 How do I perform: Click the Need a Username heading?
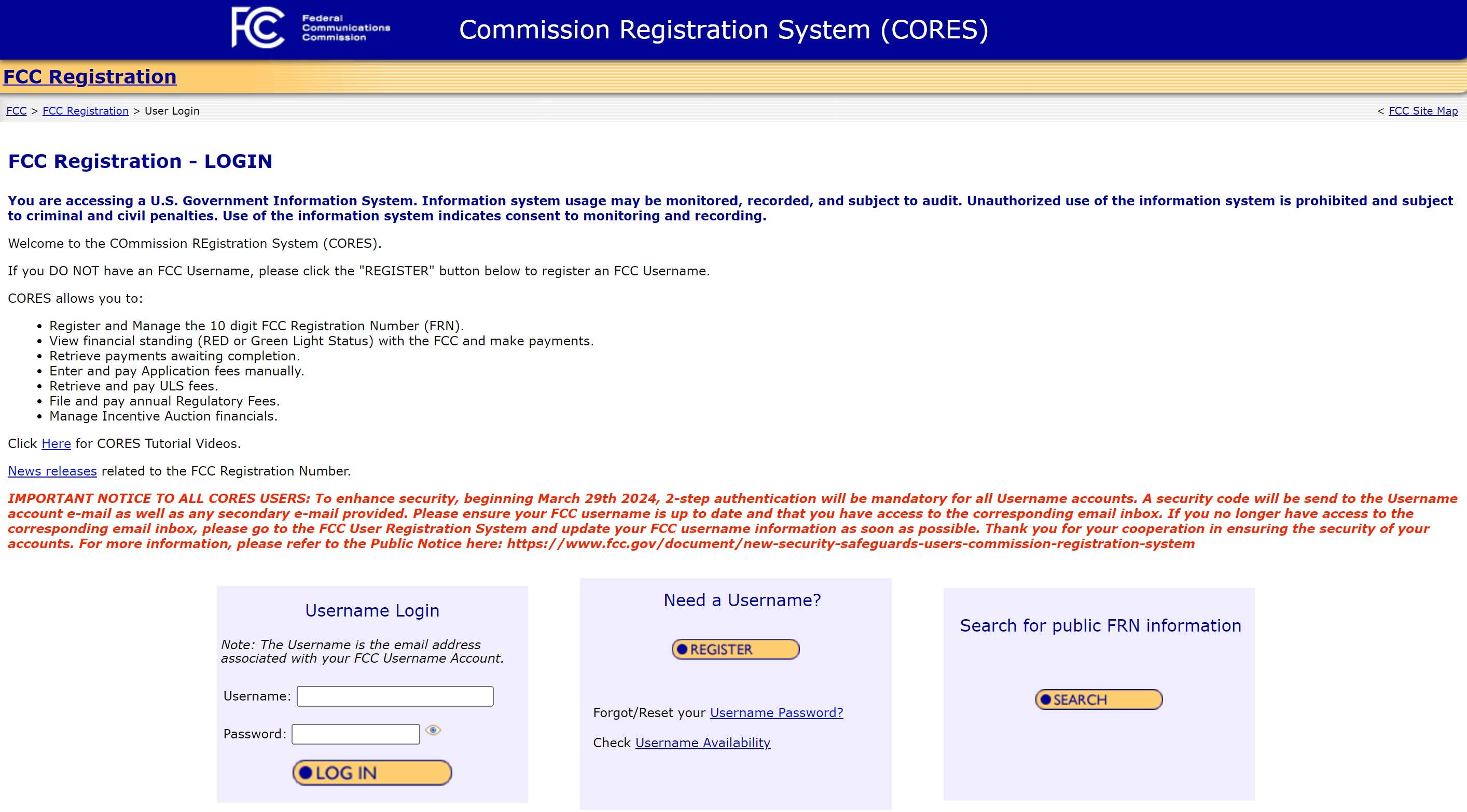(x=742, y=600)
